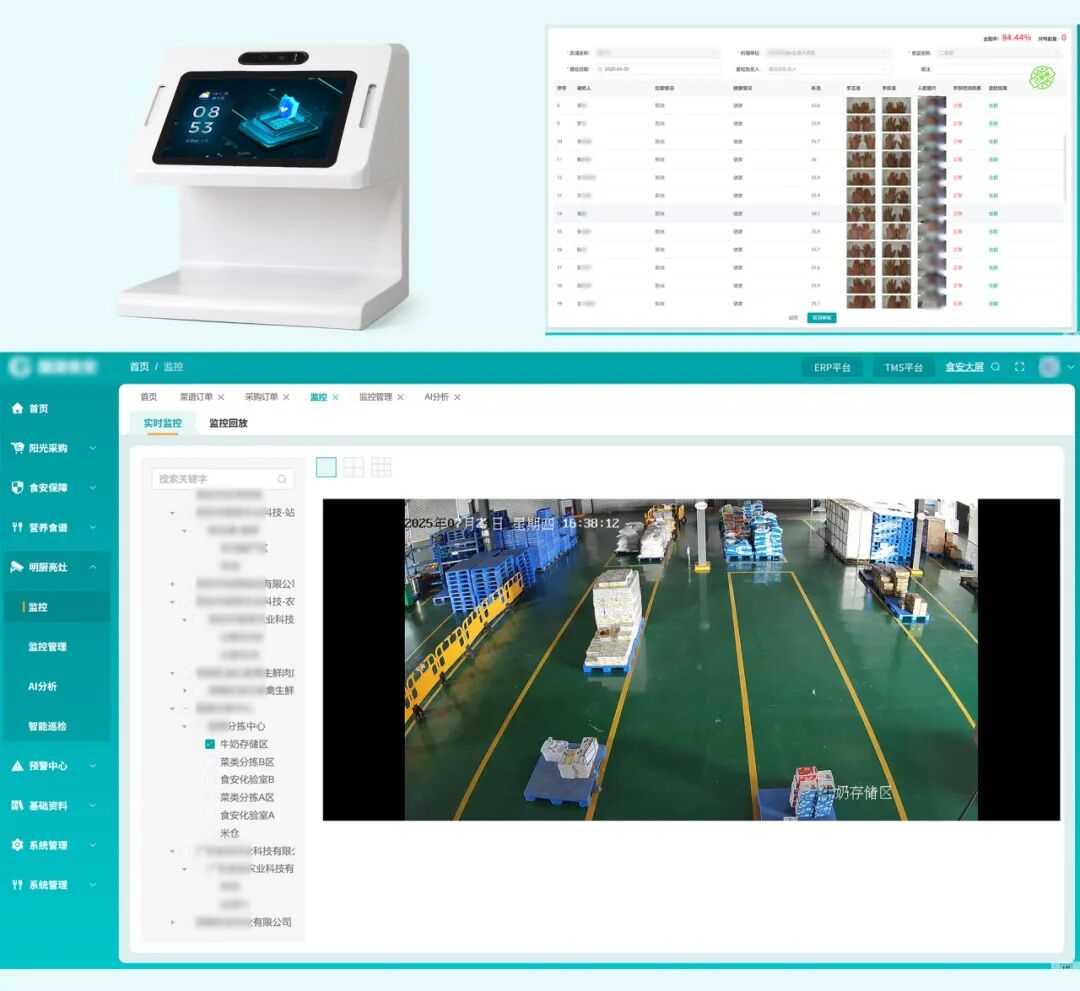Expand the 营养食谱 sidebar menu
1080x991 pixels.
click(93, 528)
